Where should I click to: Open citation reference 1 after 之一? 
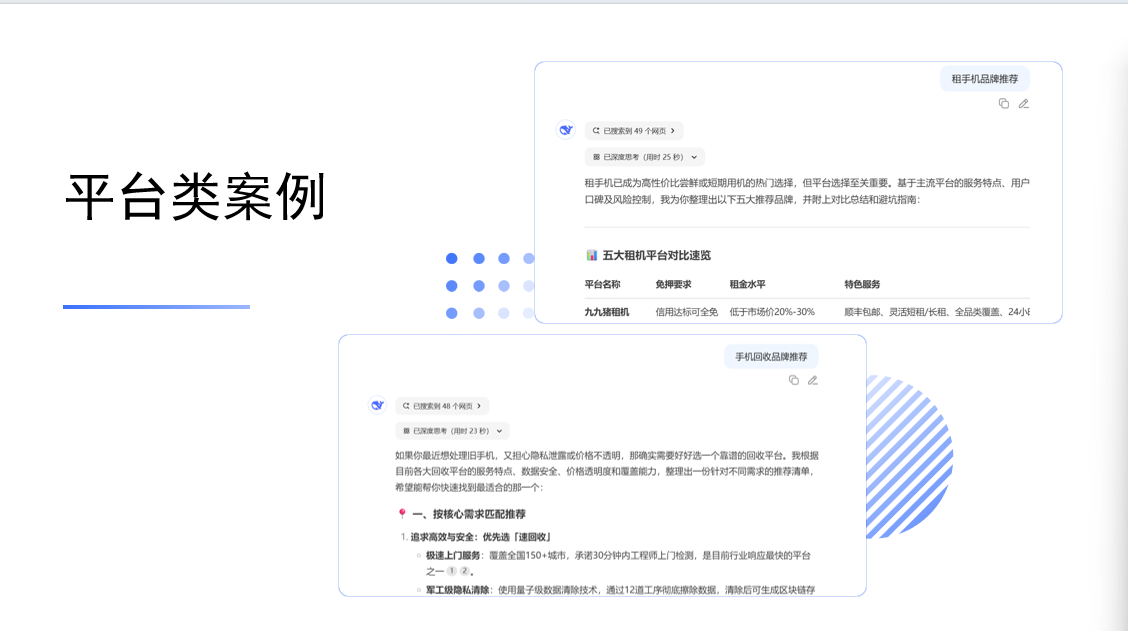452,571
